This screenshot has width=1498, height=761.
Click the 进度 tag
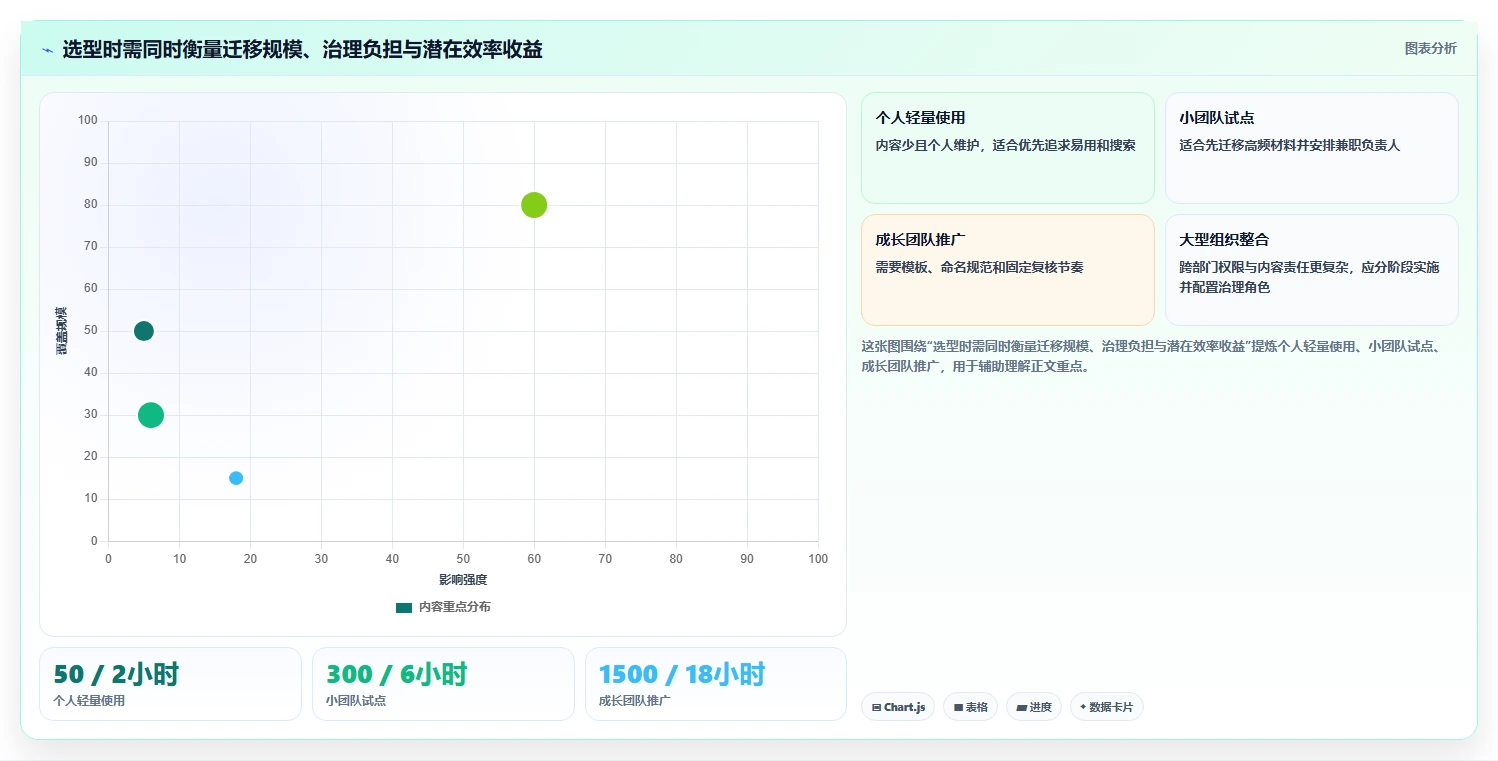[1034, 707]
